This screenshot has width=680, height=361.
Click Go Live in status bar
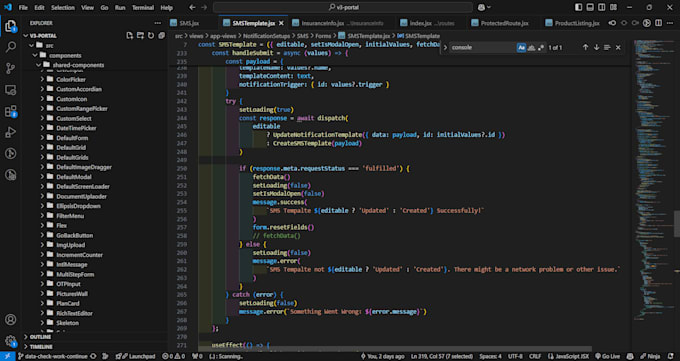607,356
